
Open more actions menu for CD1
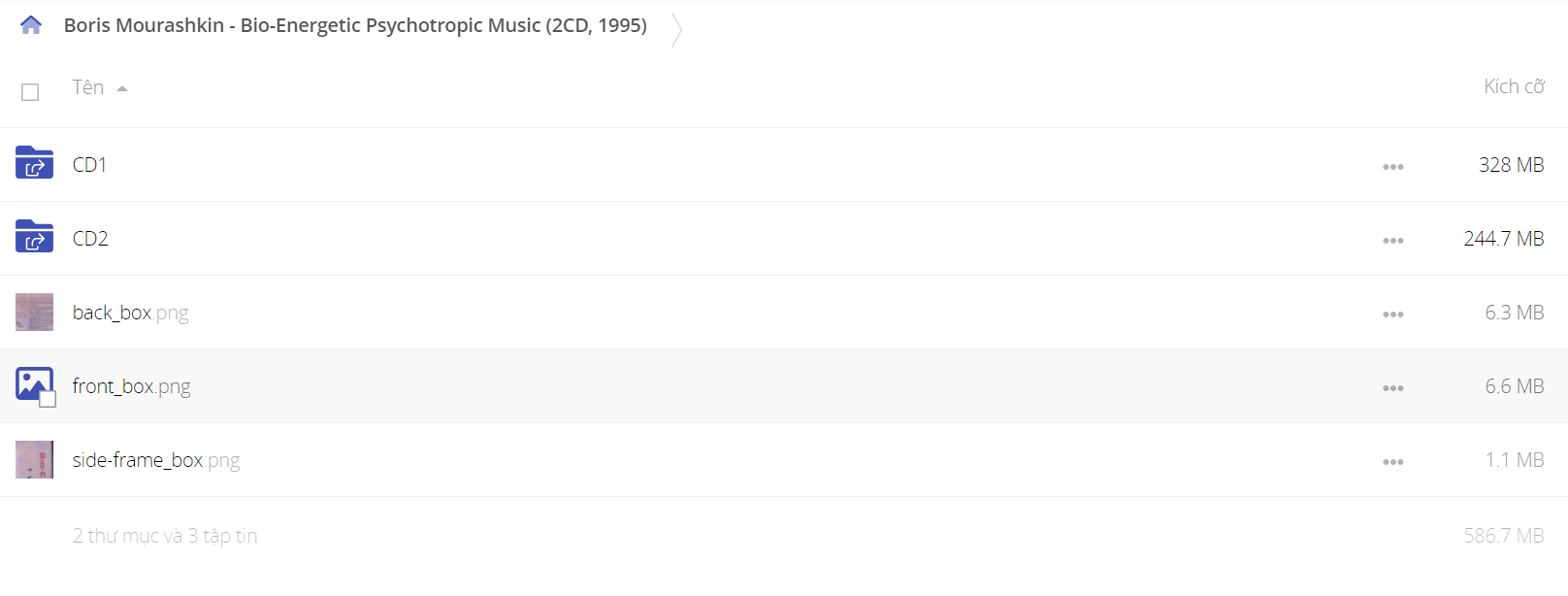[x=1393, y=167]
